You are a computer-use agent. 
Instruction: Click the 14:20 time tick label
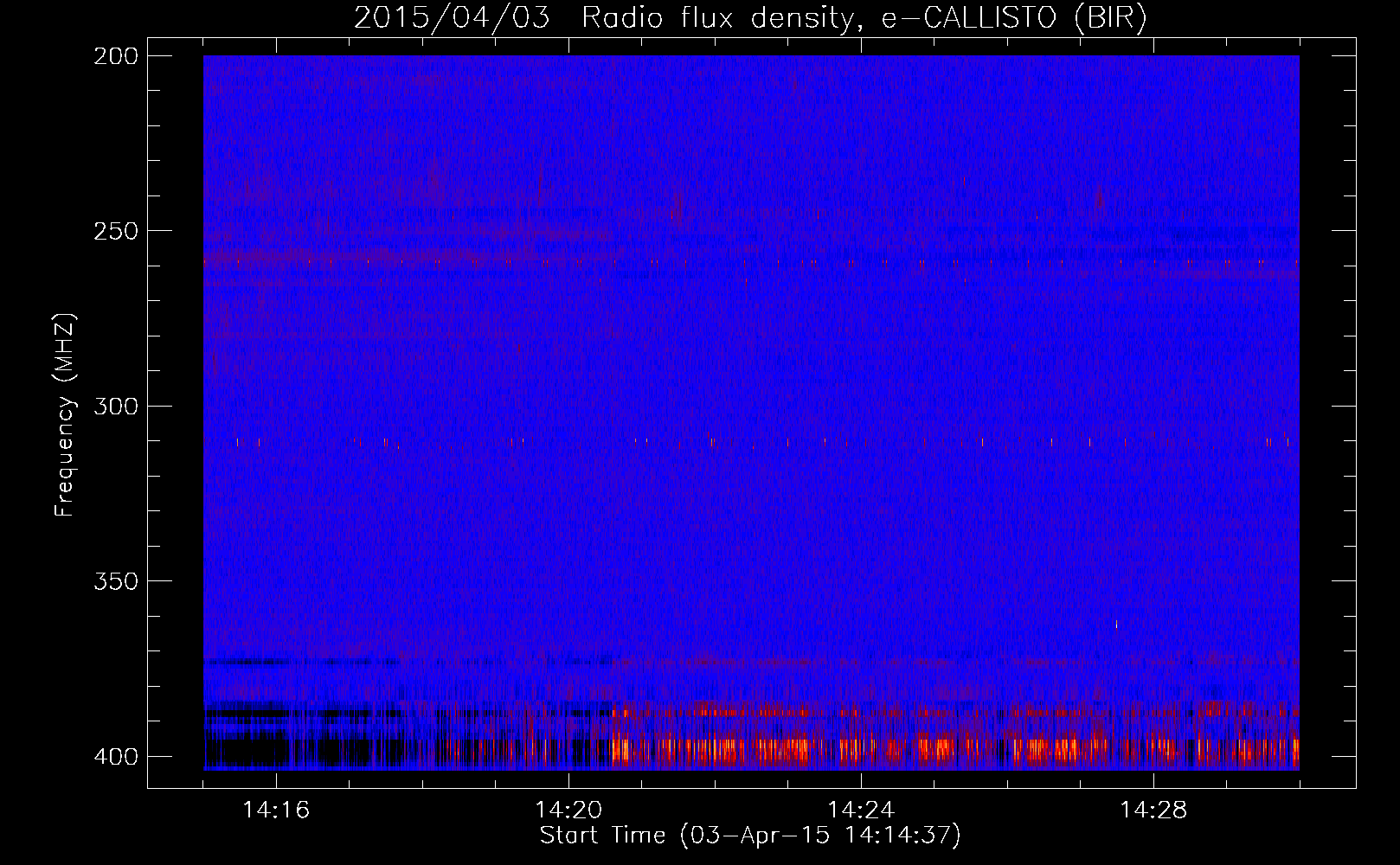pos(568,811)
